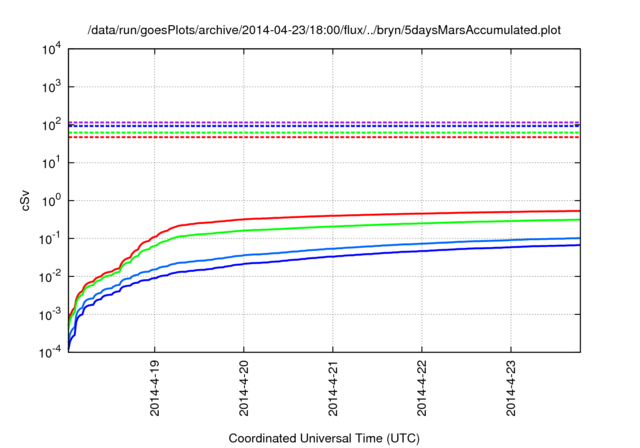Click the solid red accumulated dose curve
The width and height of the screenshot is (640, 448).
[x=333, y=216]
